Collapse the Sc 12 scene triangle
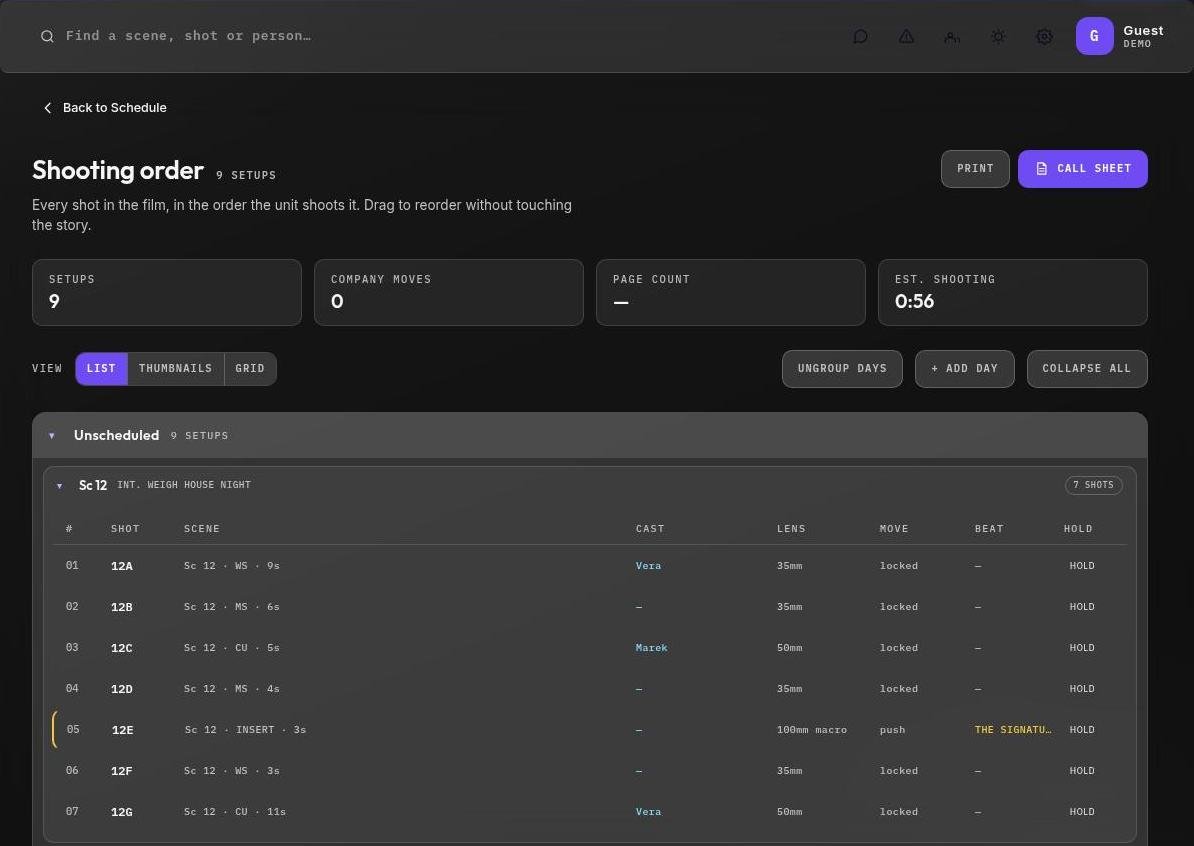Screen dimensions: 1194x846 tap(59, 486)
